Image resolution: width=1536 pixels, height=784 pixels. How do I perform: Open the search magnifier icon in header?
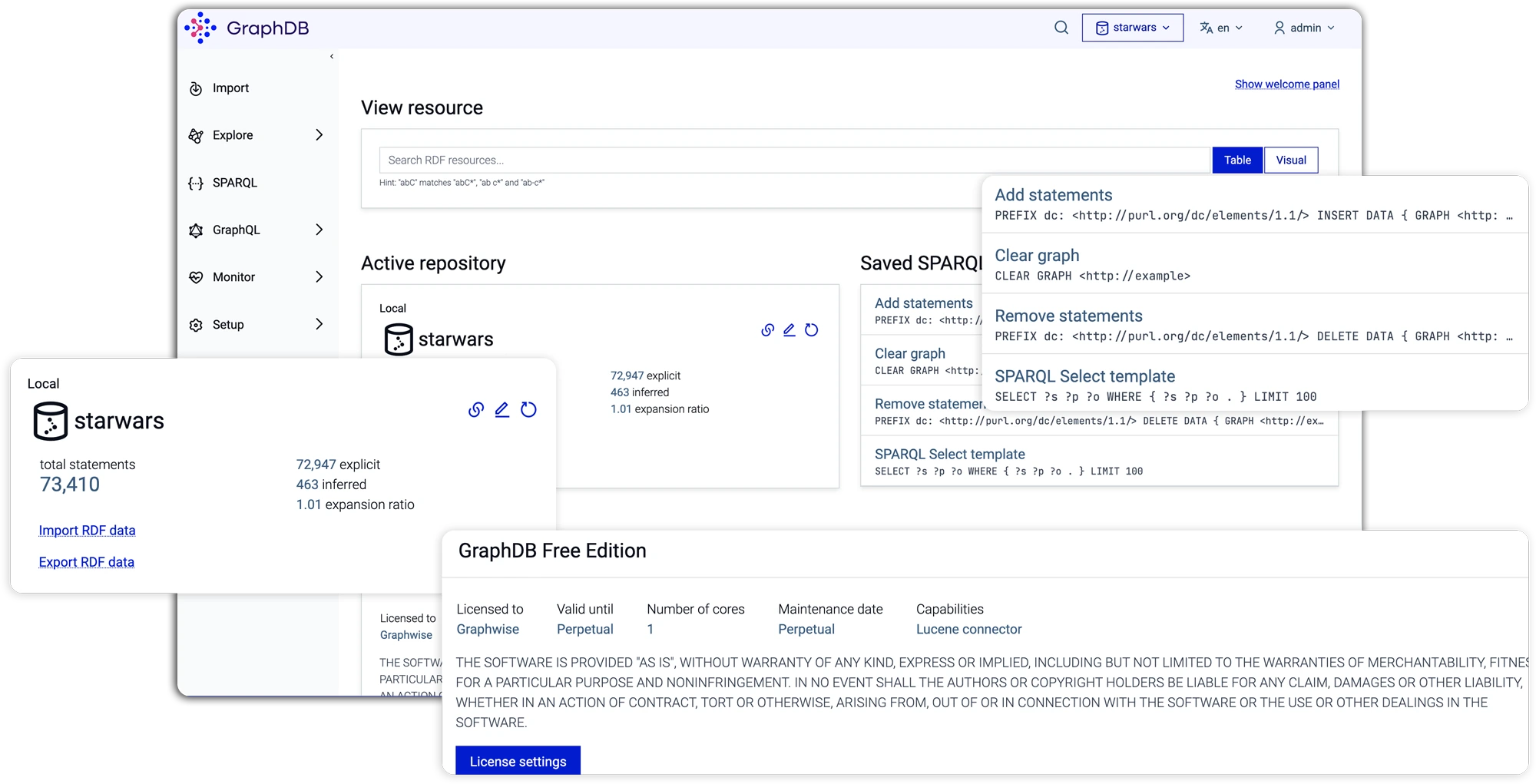[1061, 28]
